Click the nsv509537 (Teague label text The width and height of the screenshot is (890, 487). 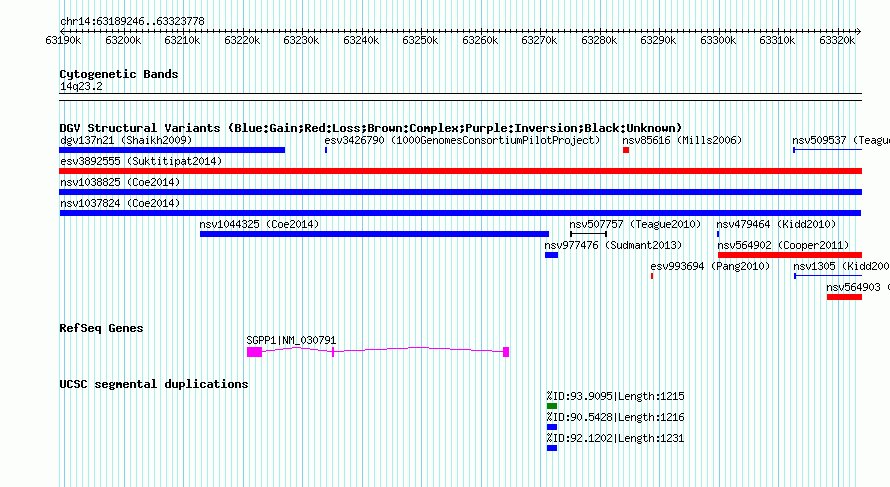pos(841,140)
